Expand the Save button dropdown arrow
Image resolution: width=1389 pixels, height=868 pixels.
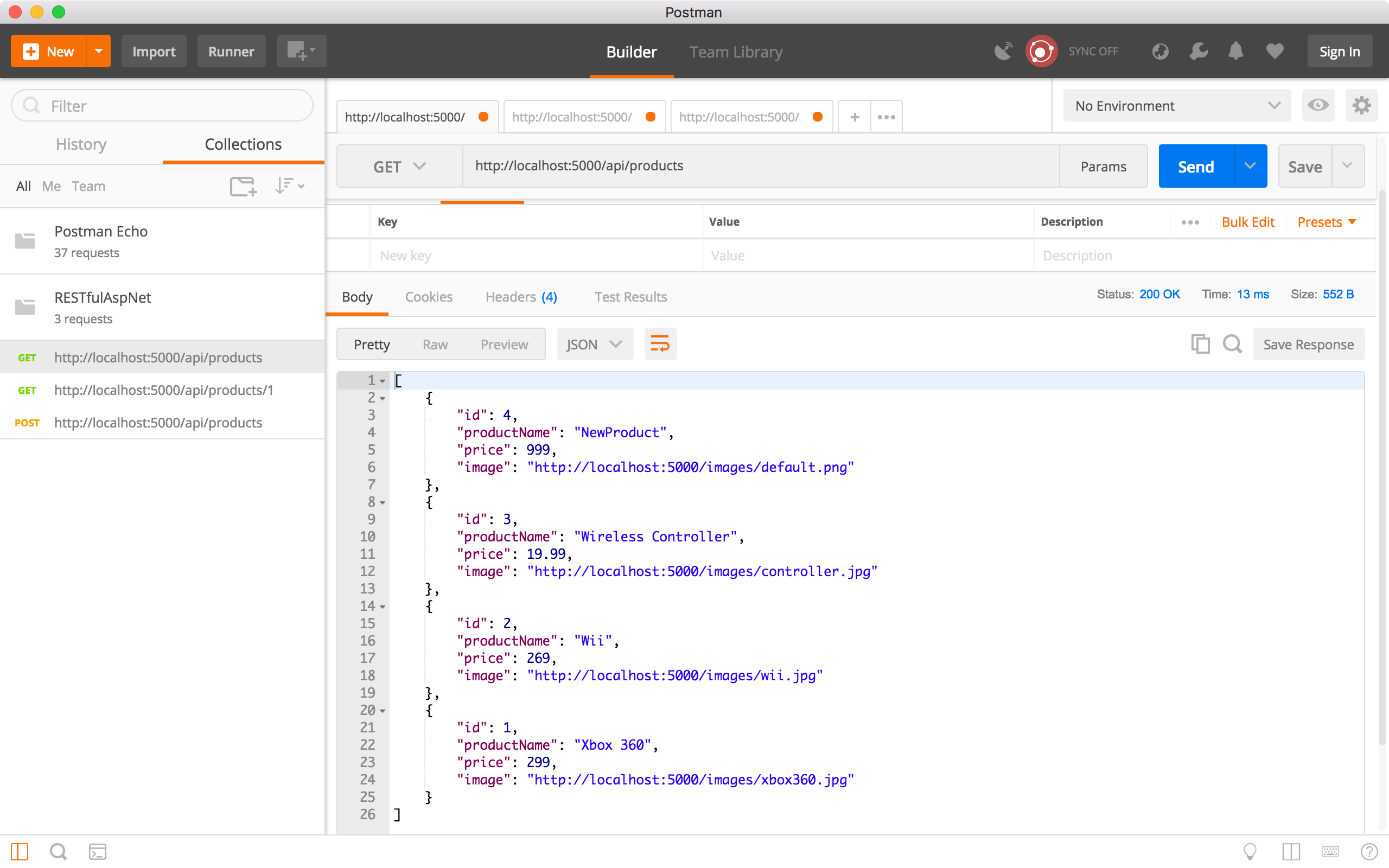click(1348, 167)
